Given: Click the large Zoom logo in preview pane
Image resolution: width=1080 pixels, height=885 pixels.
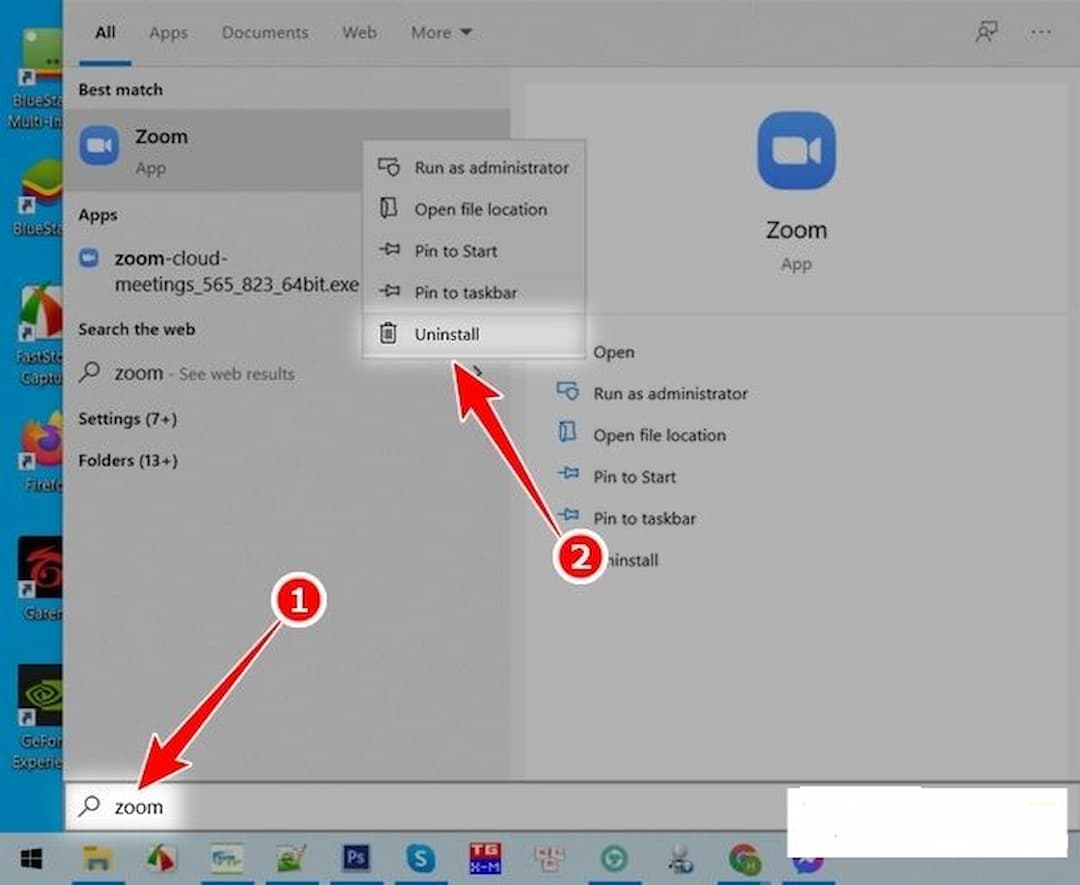Looking at the screenshot, I should click(796, 150).
